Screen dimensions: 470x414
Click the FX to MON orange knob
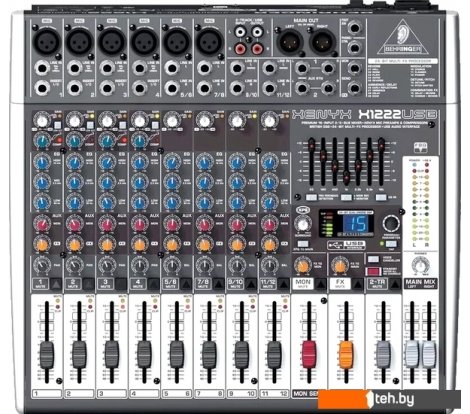pos(303,266)
